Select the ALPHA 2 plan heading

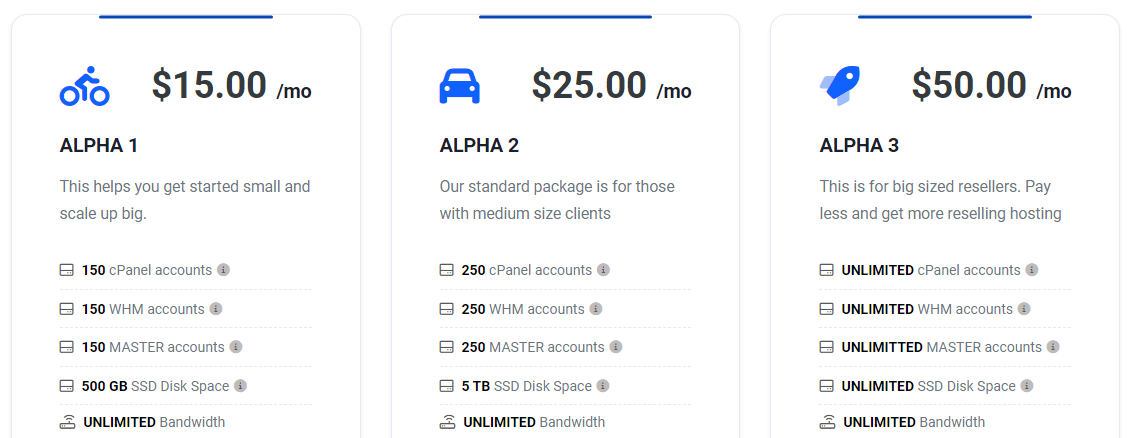point(479,146)
